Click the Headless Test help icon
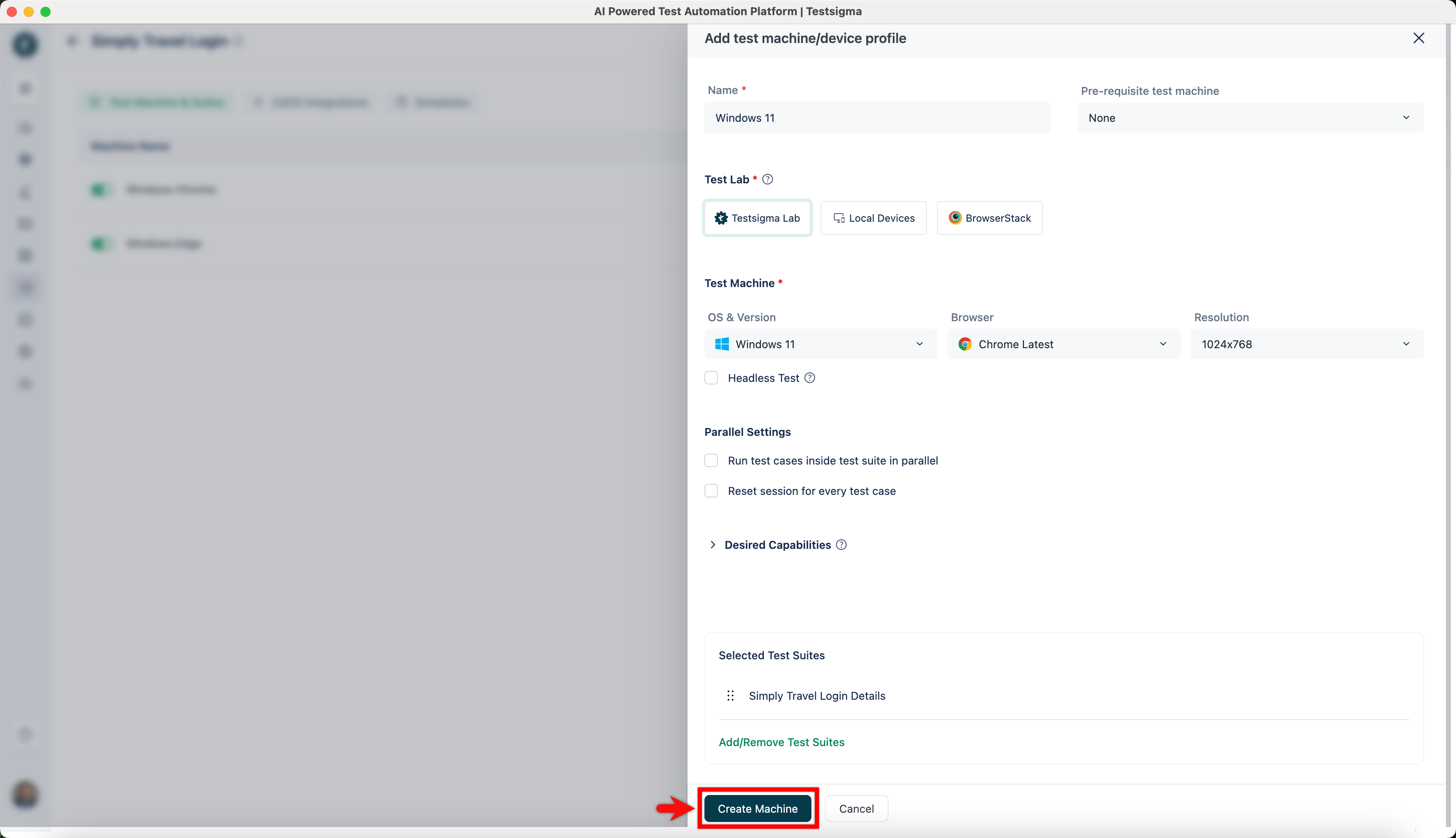This screenshot has width=1456, height=838. 810,378
